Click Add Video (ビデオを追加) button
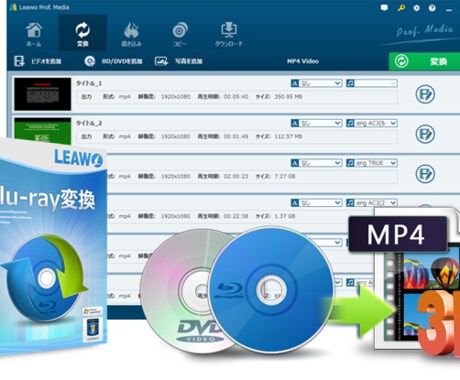This screenshot has height=380, width=460. 37,61
